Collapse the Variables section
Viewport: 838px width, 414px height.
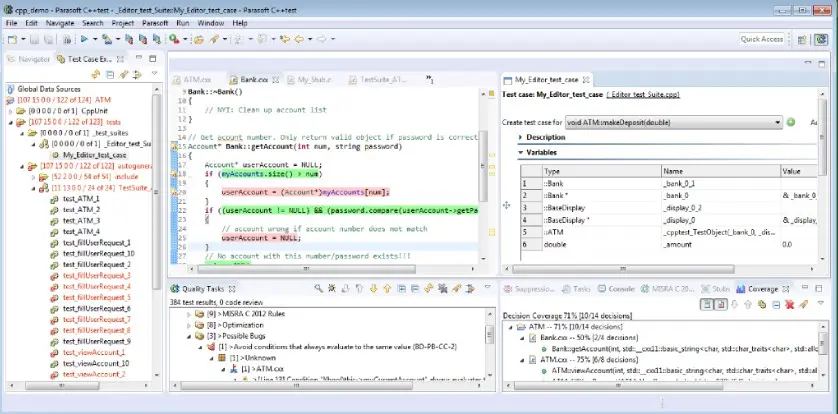coord(521,152)
